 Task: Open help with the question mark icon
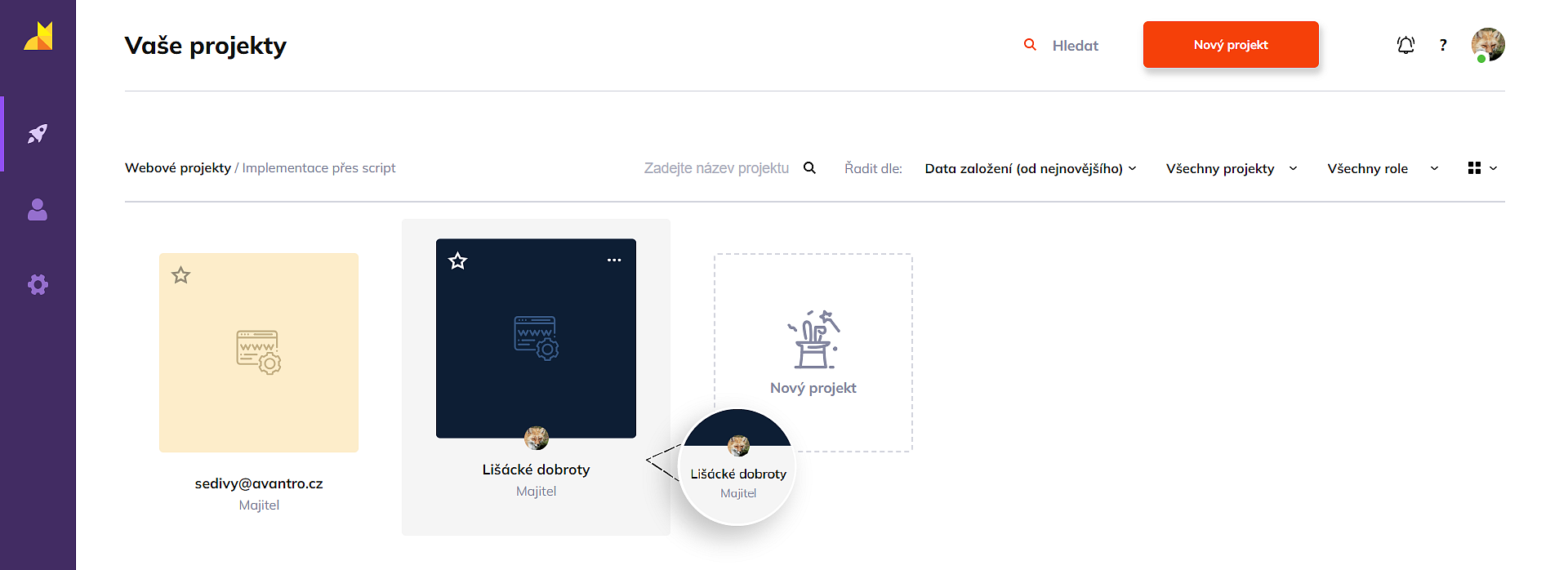click(x=1443, y=46)
